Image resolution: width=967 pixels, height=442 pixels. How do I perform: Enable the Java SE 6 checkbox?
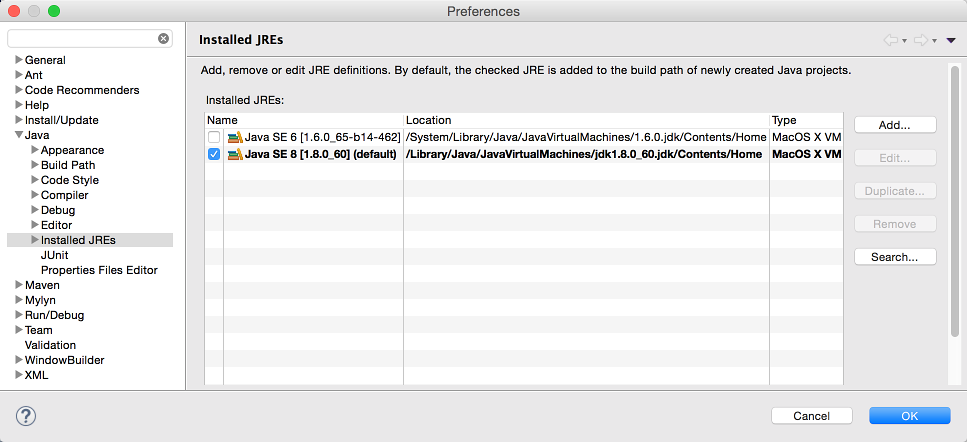click(x=214, y=137)
